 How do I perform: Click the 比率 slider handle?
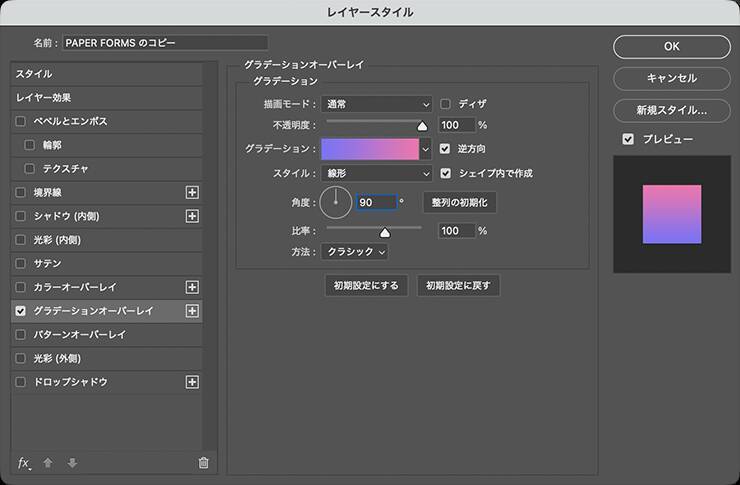(x=385, y=232)
